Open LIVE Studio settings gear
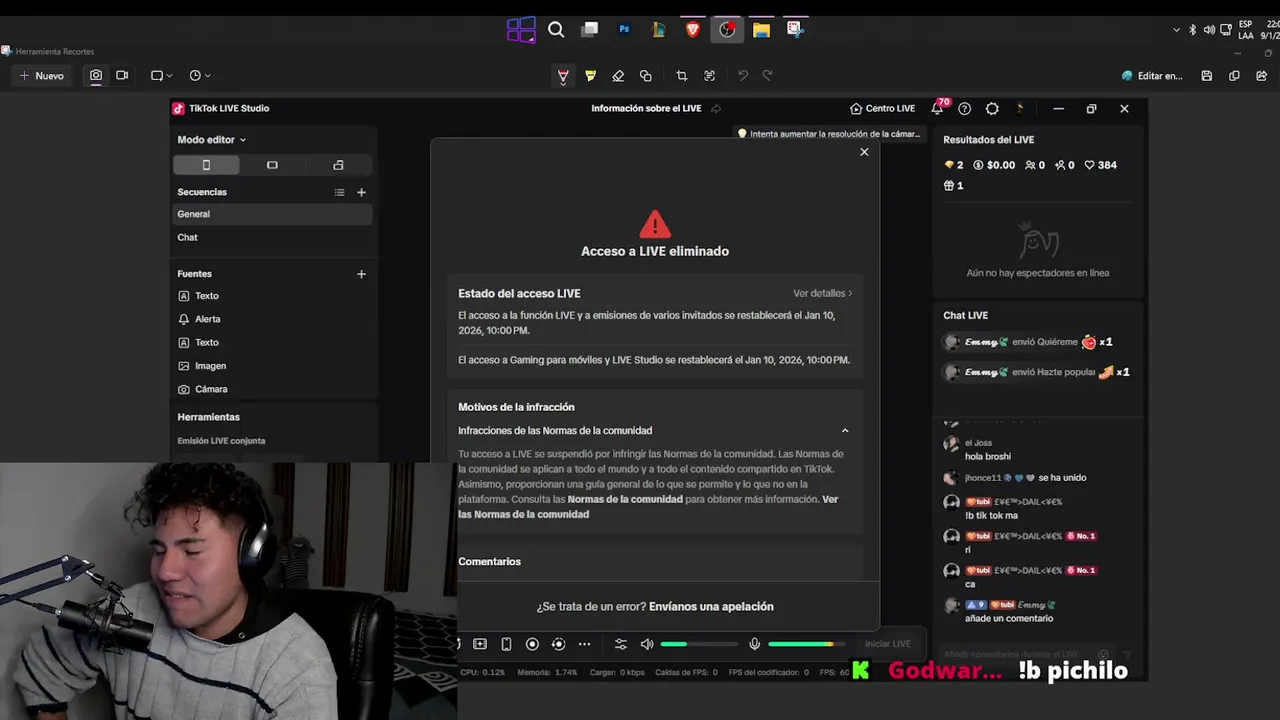The height and width of the screenshot is (720, 1280). tap(992, 108)
